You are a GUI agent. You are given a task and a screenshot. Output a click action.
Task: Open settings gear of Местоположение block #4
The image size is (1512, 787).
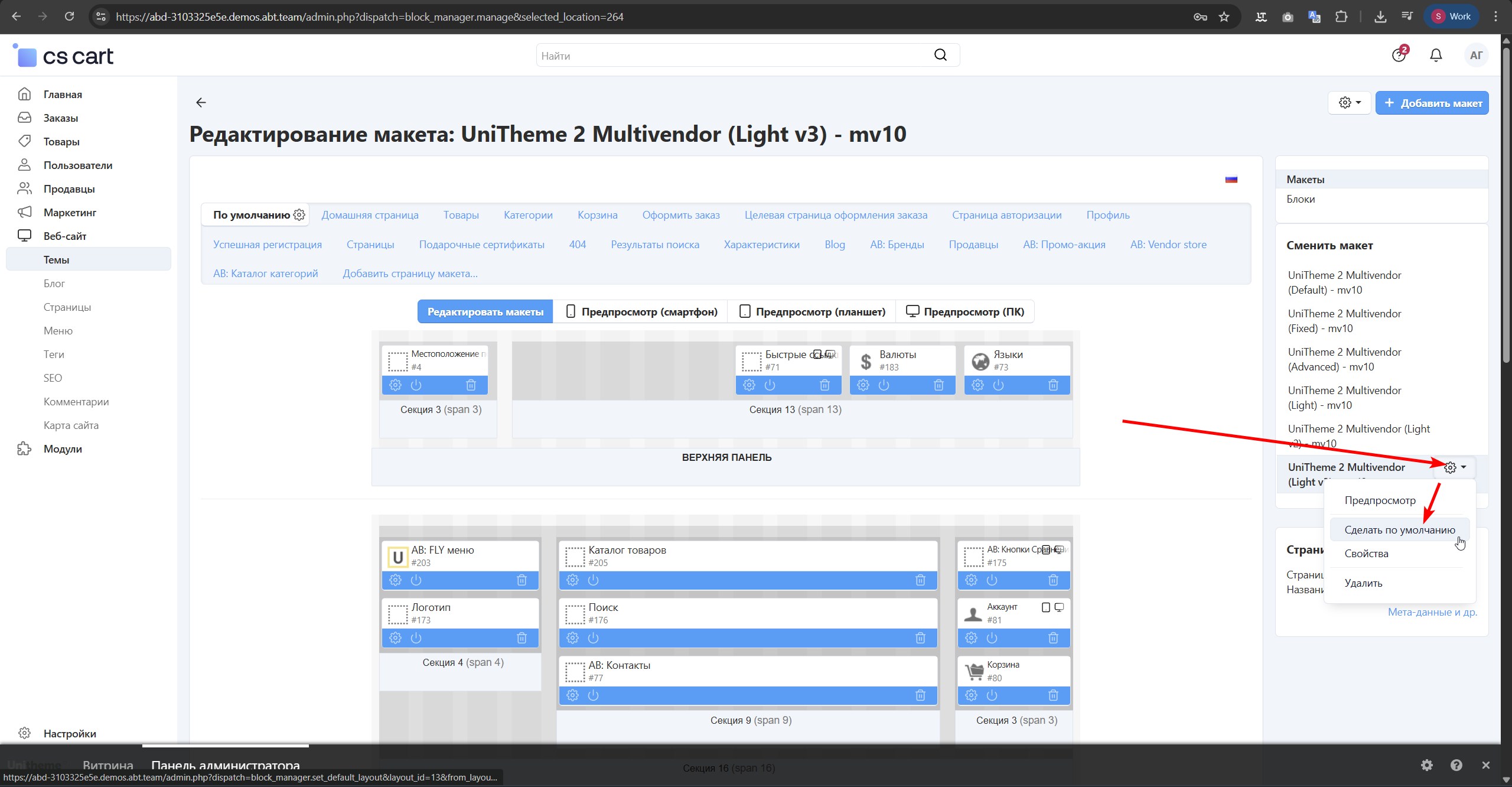pyautogui.click(x=395, y=385)
